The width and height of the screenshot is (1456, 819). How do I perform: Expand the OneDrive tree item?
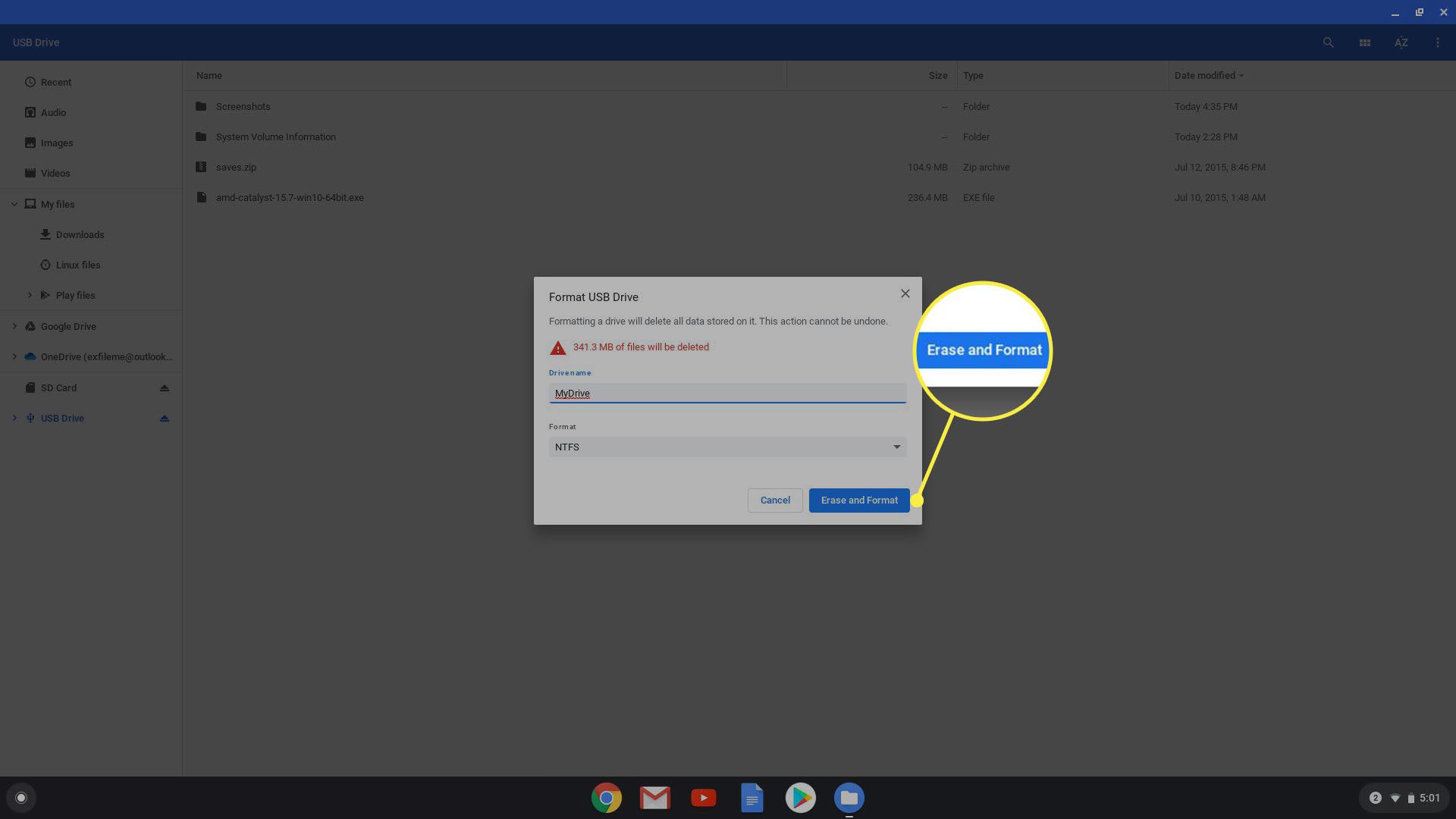coord(14,357)
